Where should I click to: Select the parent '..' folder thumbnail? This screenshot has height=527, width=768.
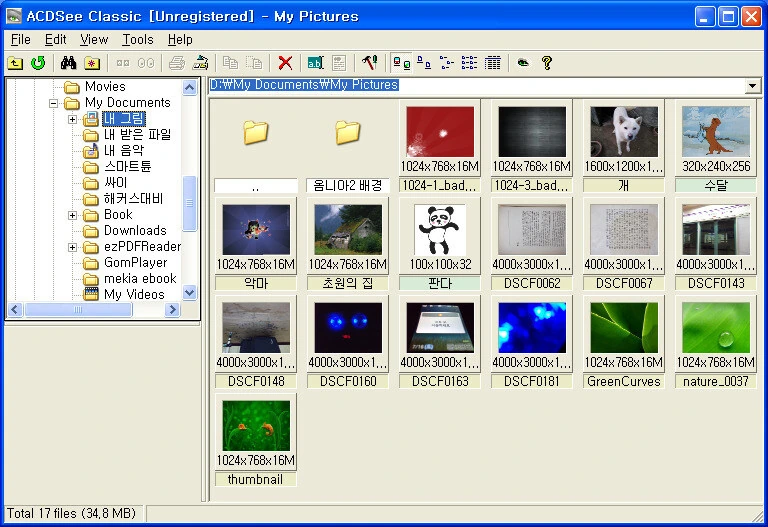(256, 147)
